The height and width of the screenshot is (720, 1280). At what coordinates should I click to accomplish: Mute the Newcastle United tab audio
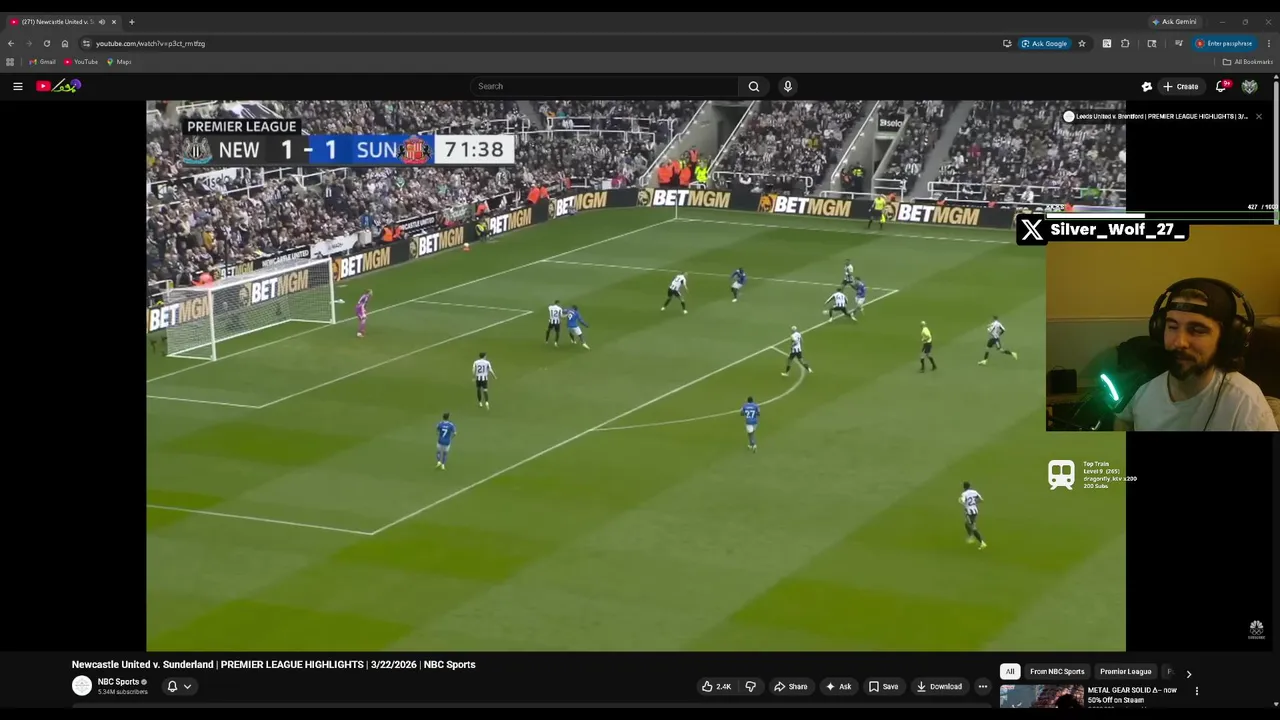[101, 21]
